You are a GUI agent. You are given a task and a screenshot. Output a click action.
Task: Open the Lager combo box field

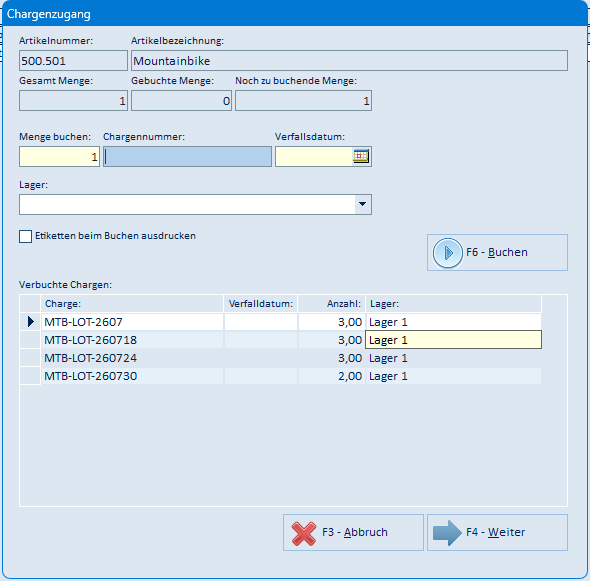coord(195,204)
